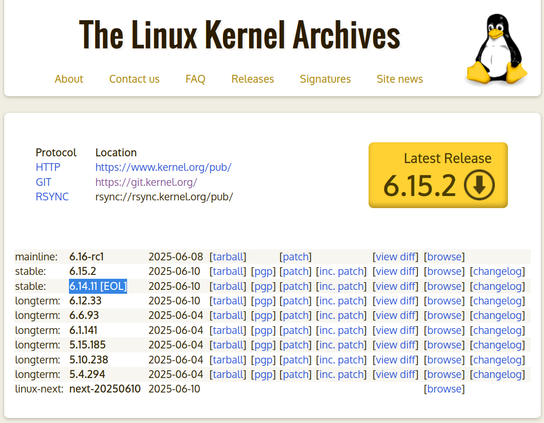This screenshot has width=544, height=423.
Task: Click the download arrow icon in Latest Release
Action: click(x=479, y=185)
